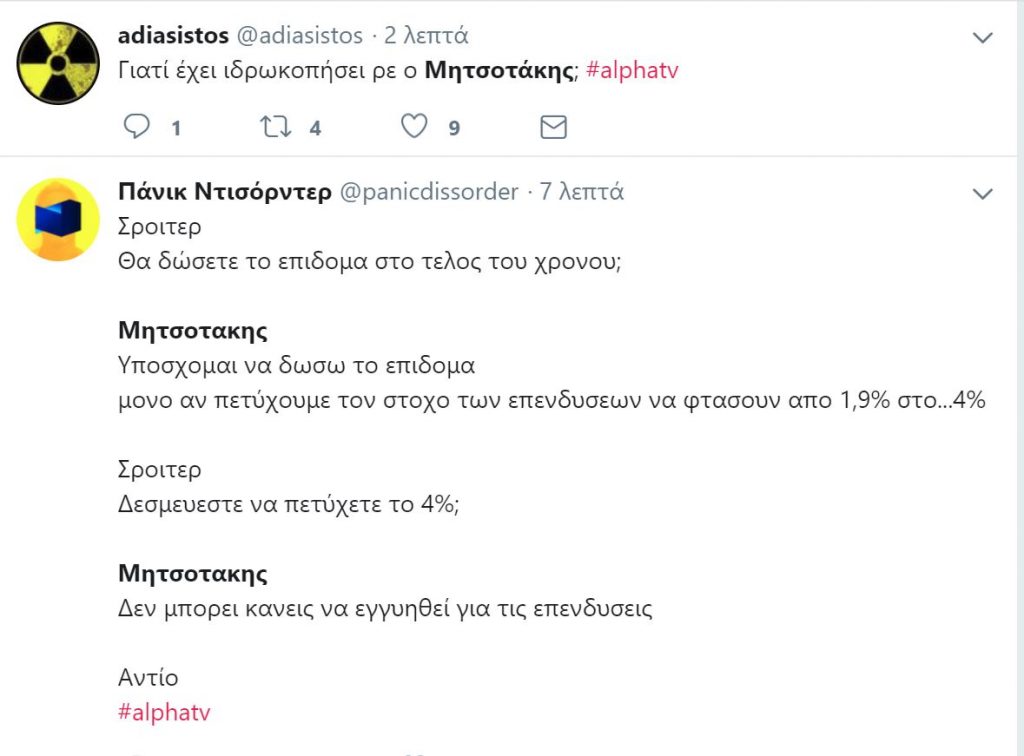1024x756 pixels.
Task: Open the adiasistos radioactive avatar
Action: coord(58,63)
